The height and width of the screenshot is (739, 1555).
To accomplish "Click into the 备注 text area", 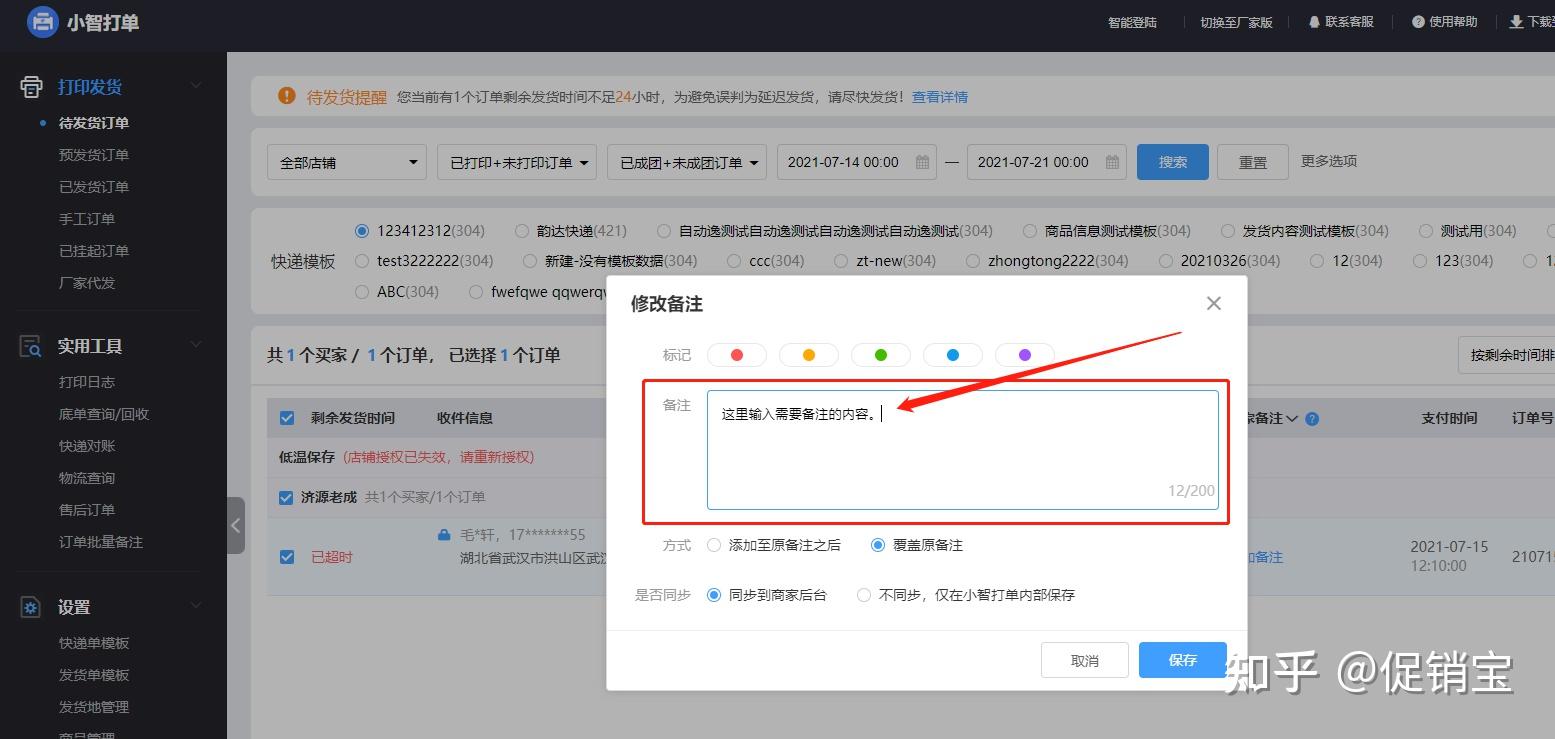I will 963,450.
